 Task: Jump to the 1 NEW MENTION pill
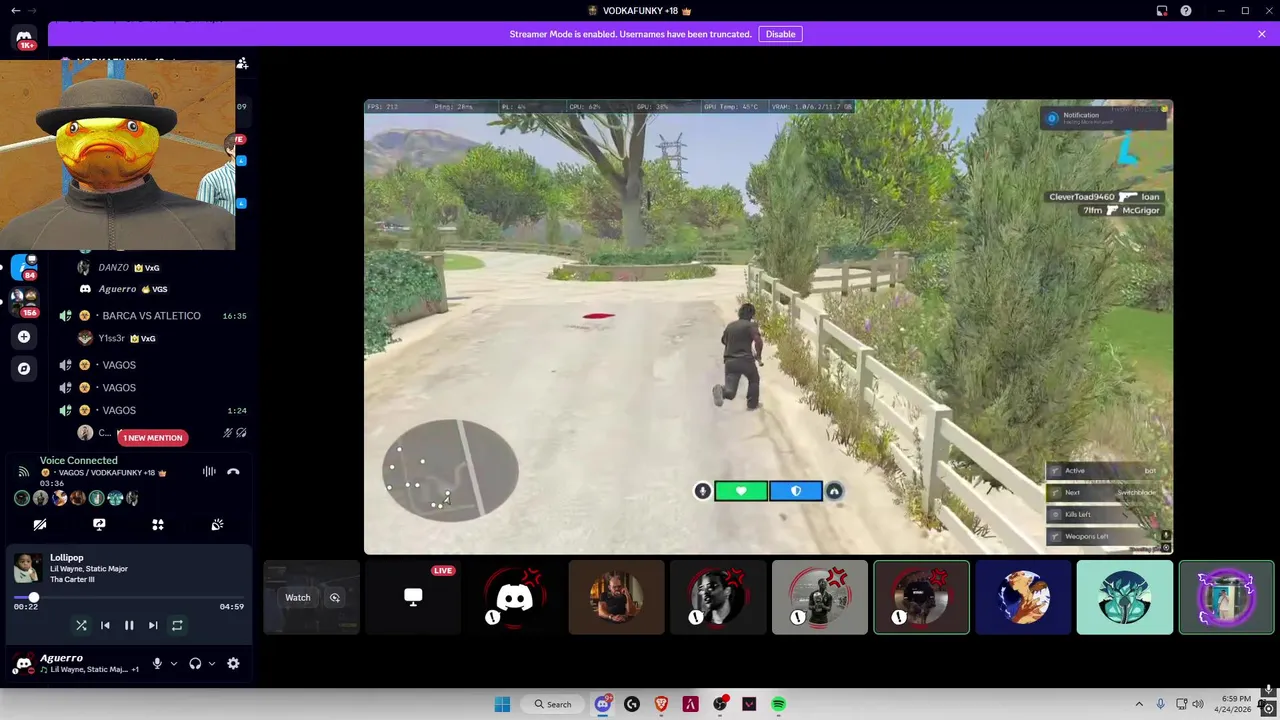click(x=153, y=438)
